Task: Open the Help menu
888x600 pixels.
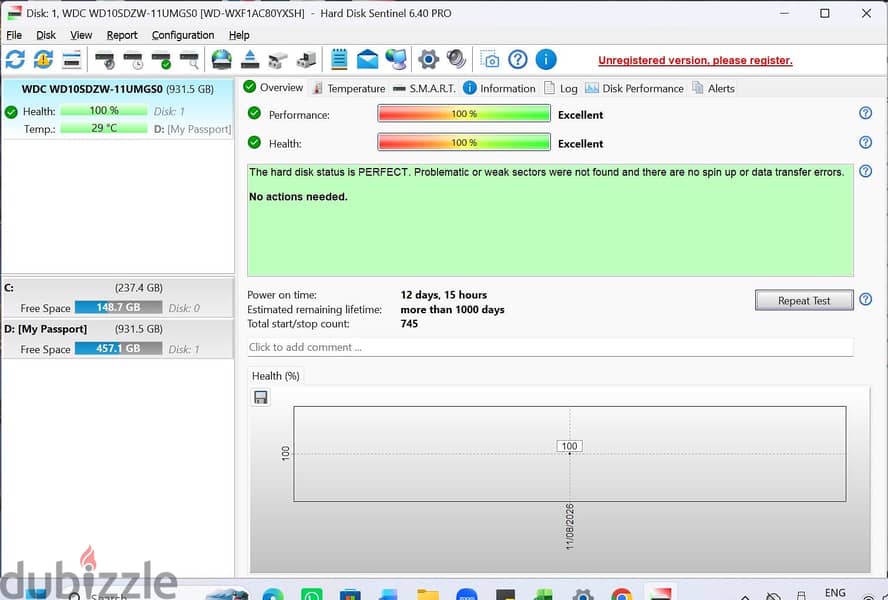Action: pos(239,35)
